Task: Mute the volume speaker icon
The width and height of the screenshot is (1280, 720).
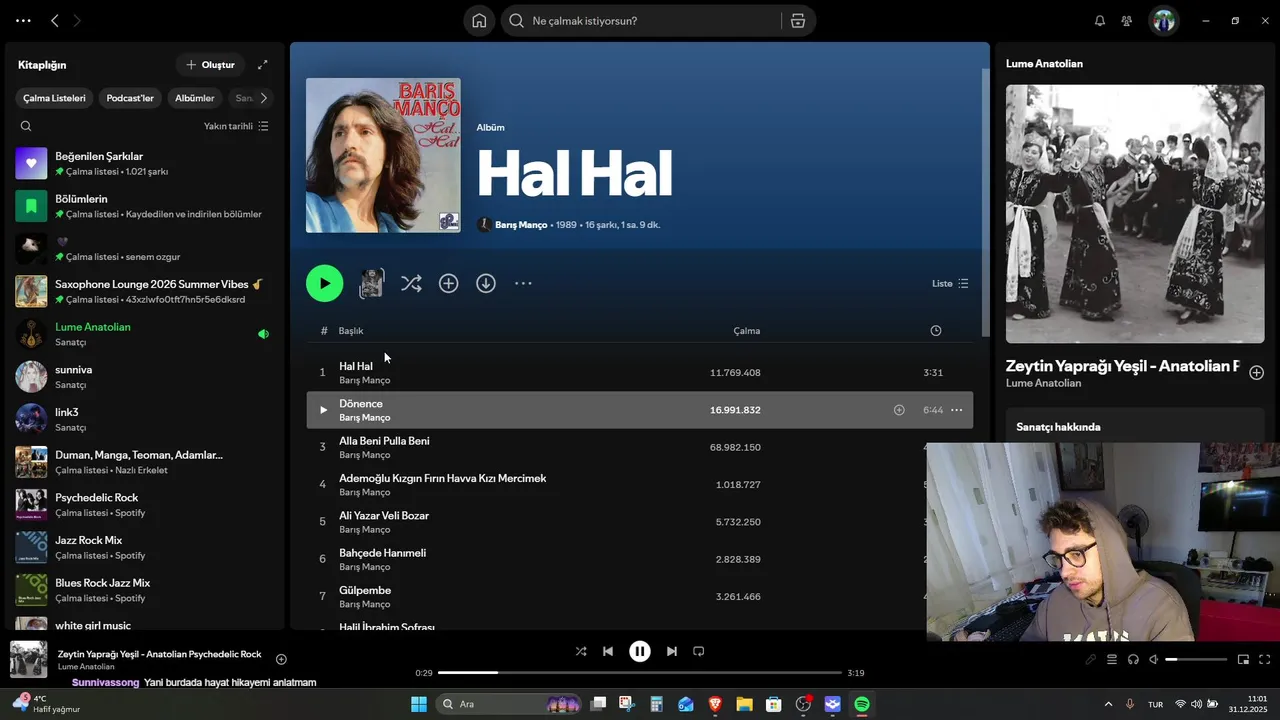Action: pos(1154,659)
